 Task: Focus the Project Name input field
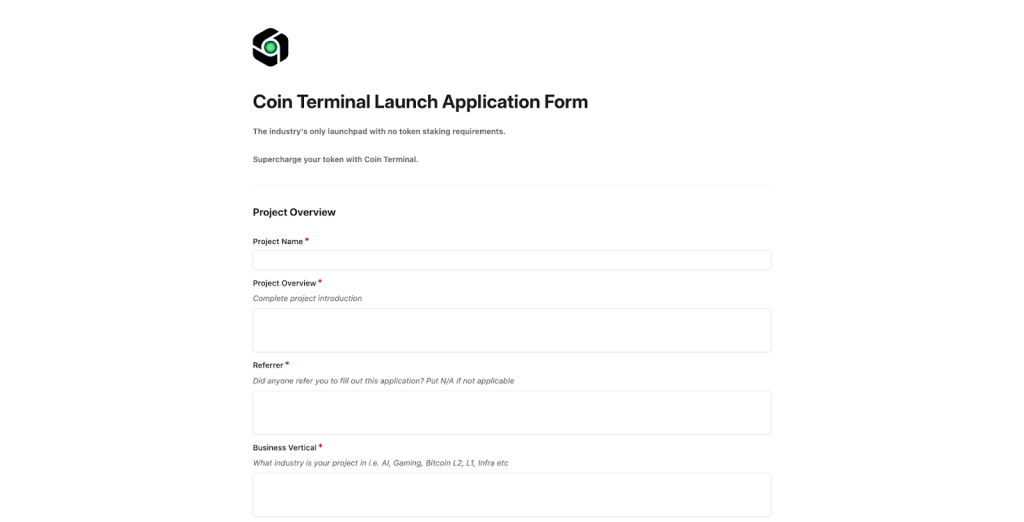point(511,260)
